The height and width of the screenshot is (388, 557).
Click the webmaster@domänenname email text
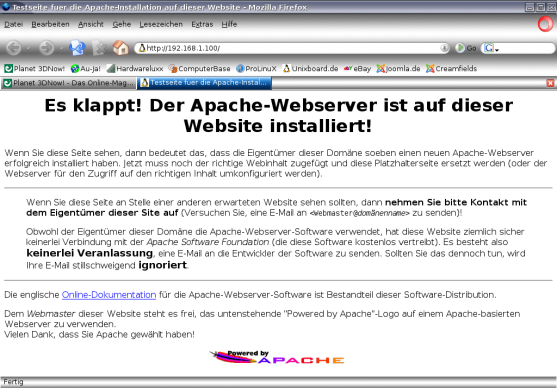coord(360,213)
